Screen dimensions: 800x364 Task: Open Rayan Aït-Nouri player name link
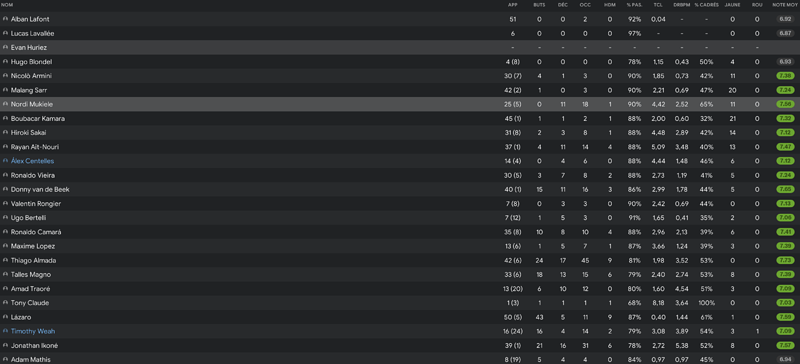click(35, 147)
